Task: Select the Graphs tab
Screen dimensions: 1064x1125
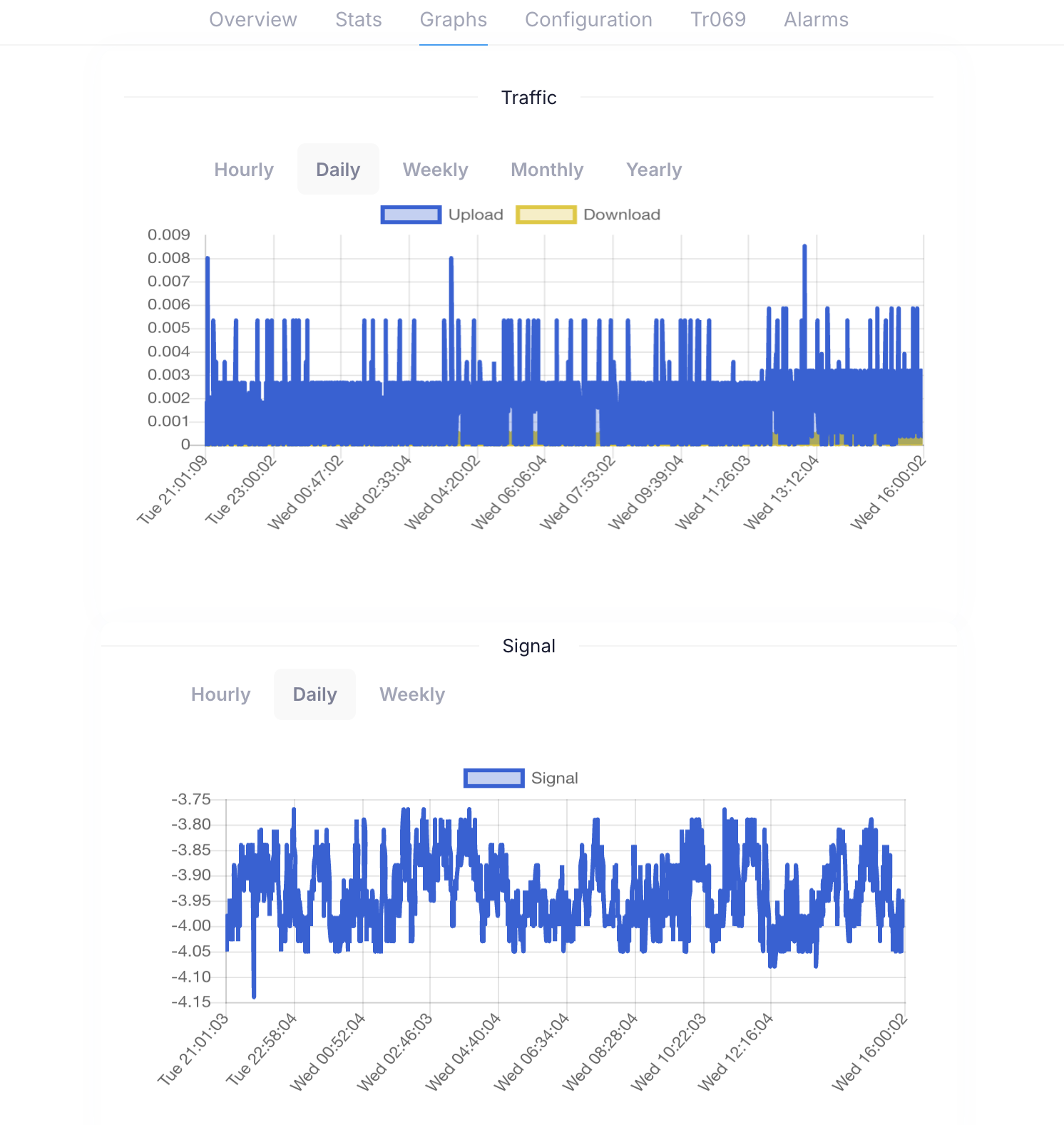Action: pos(453,20)
